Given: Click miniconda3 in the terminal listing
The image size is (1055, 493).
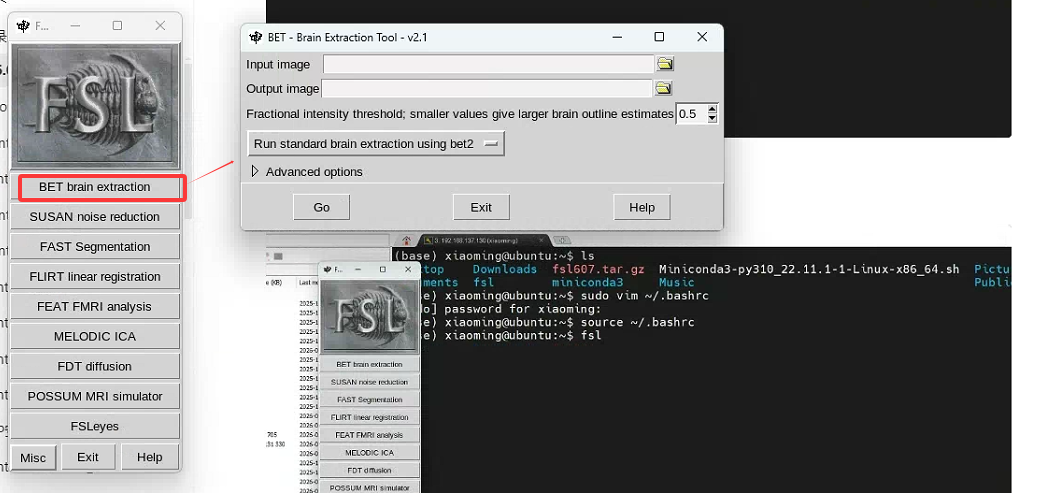Looking at the screenshot, I should (587, 282).
